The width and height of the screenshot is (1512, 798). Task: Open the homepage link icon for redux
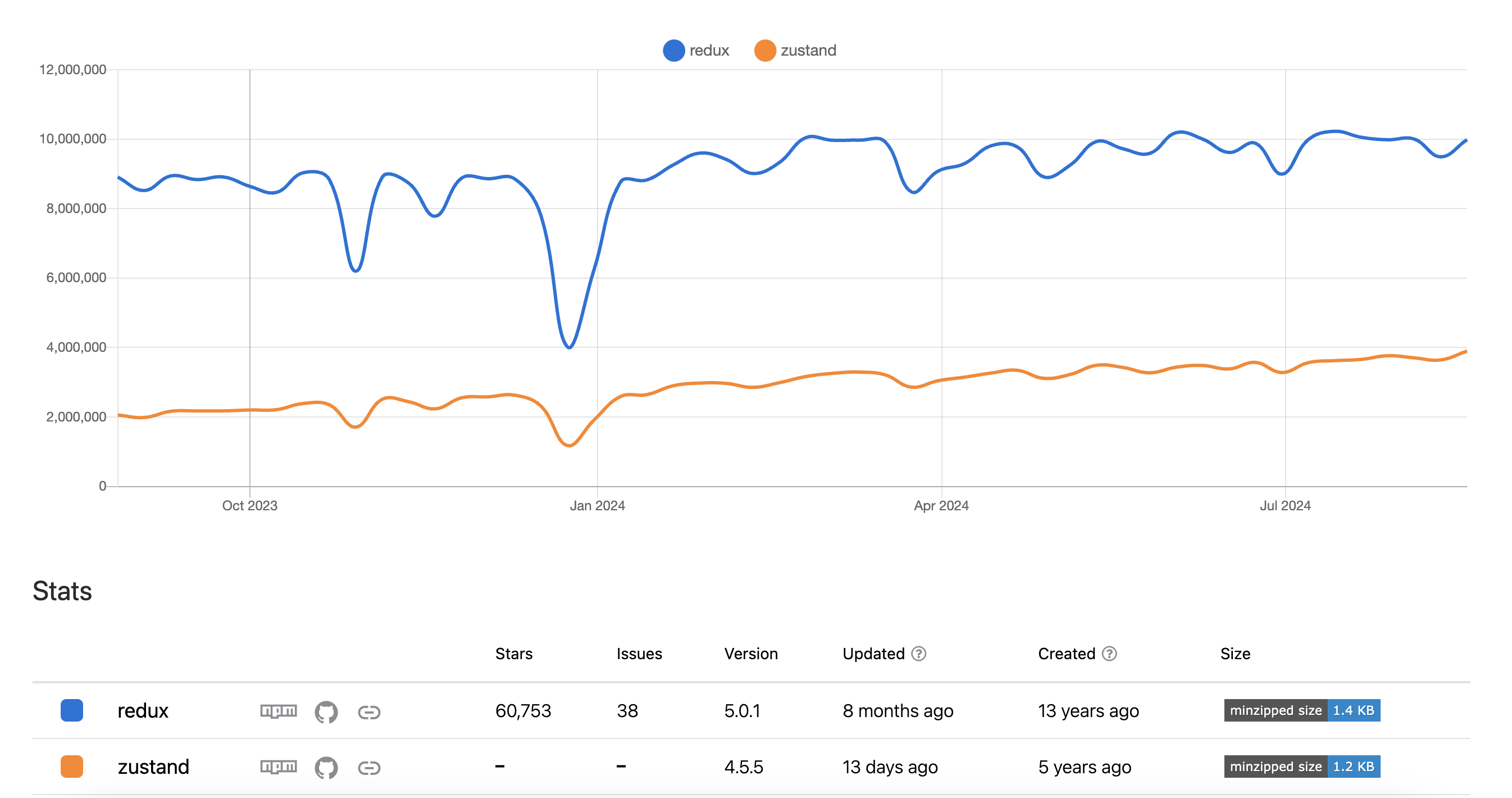(369, 712)
